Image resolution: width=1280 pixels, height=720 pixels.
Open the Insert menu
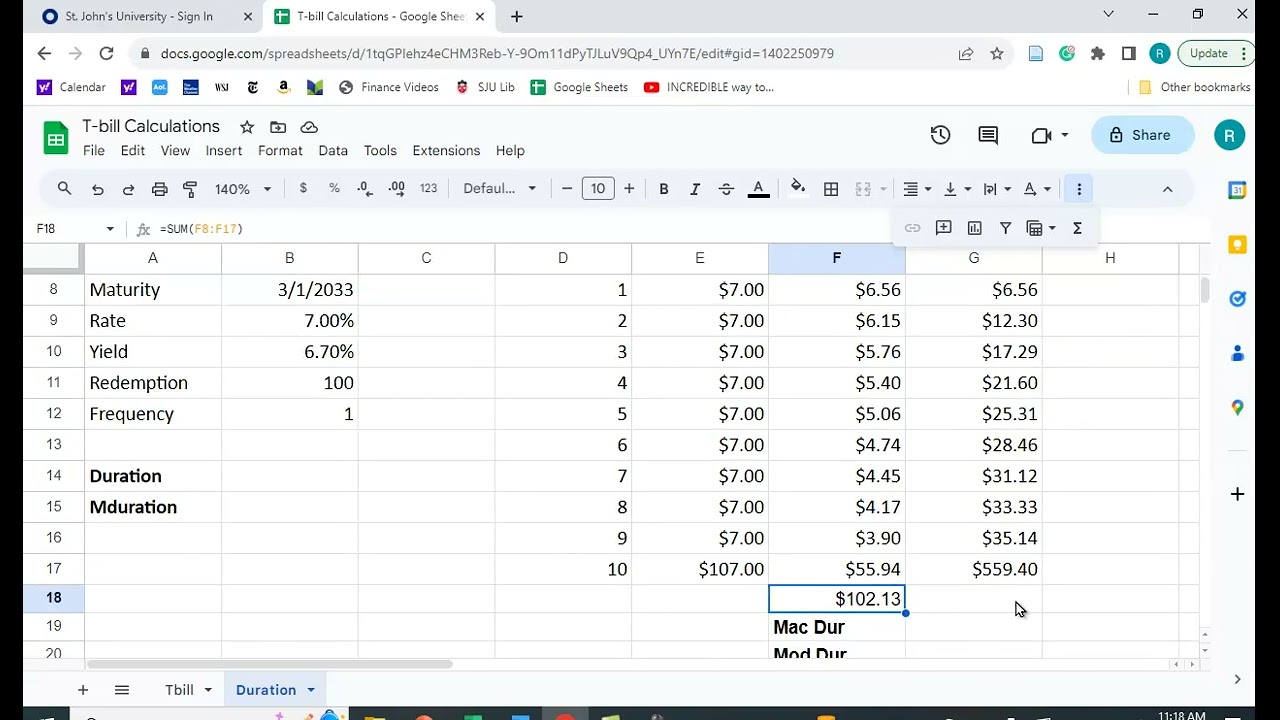(x=224, y=150)
